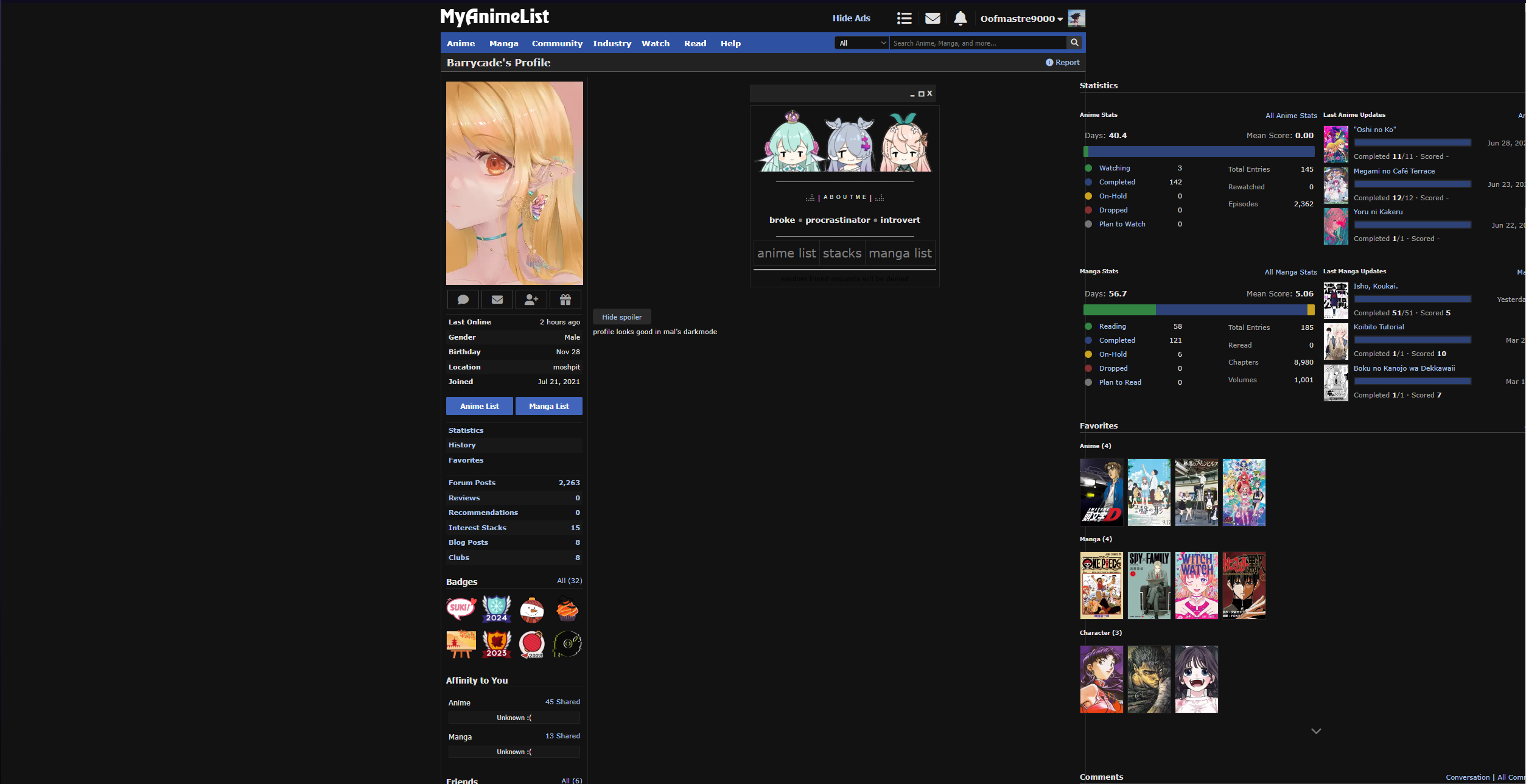This screenshot has height=784, width=1526.
Task: Open messages with the top bar envelope icon
Action: 932,18
